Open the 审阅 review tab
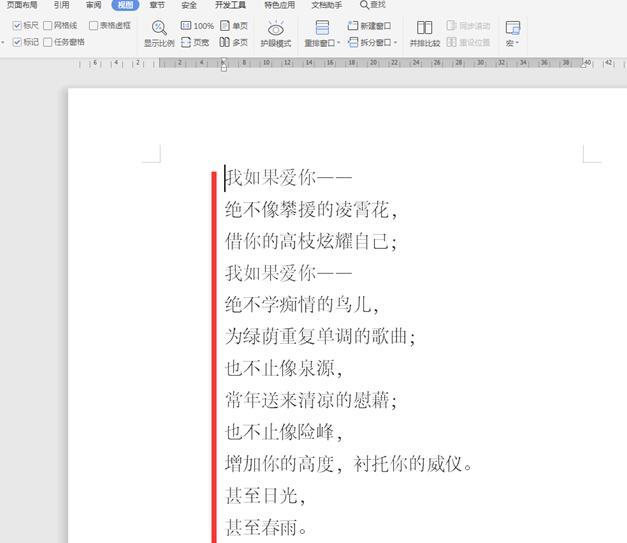627x543 pixels. pyautogui.click(x=93, y=5)
